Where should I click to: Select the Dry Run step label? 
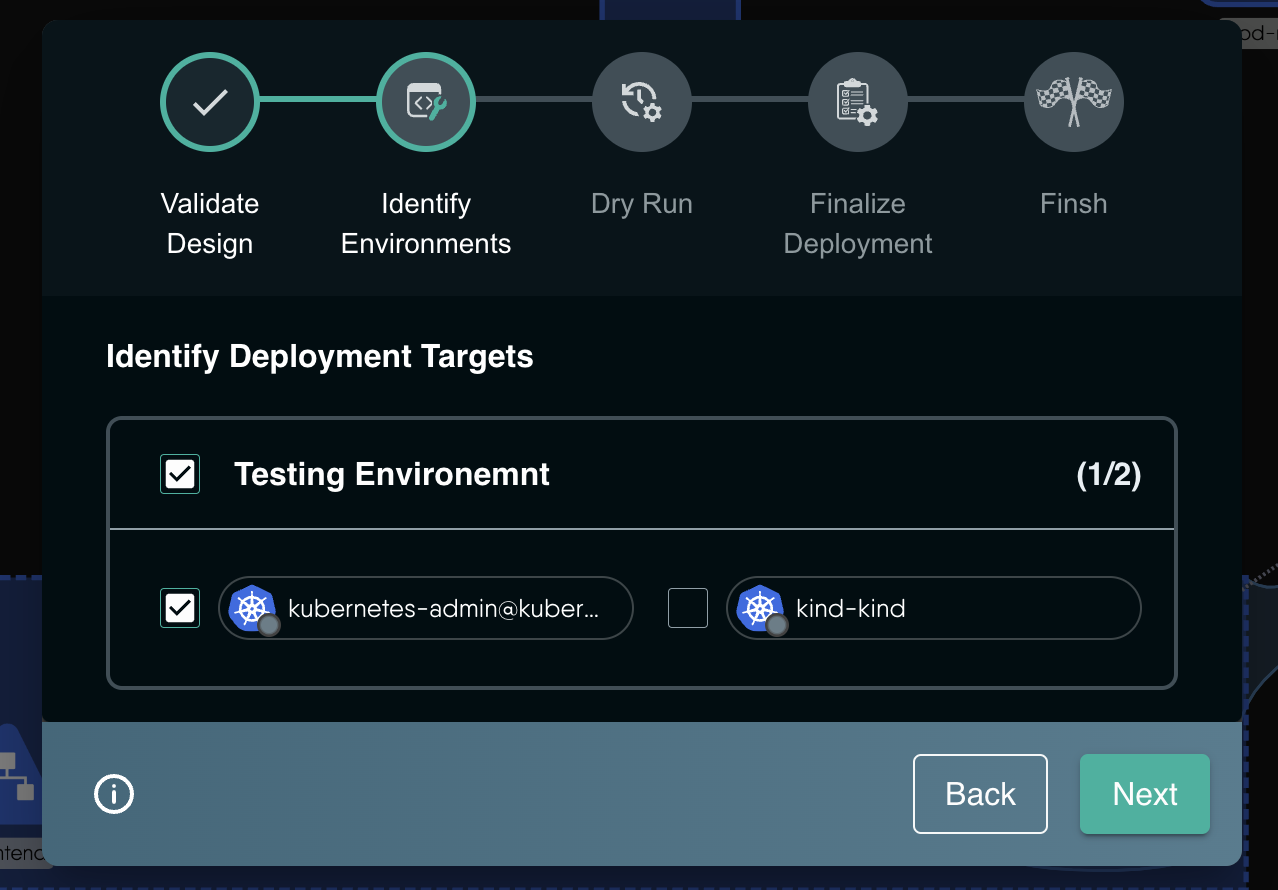click(x=641, y=203)
